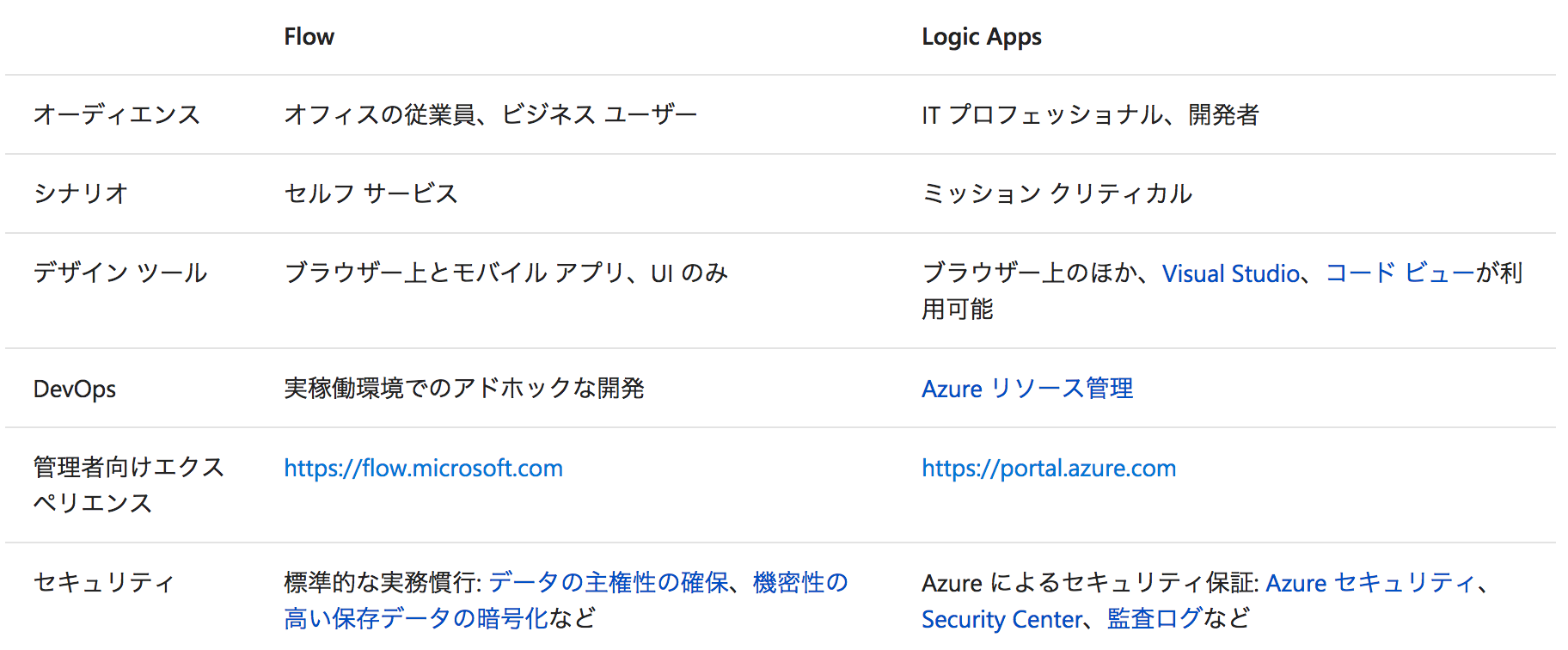Select the セキュリティ row label

click(104, 583)
